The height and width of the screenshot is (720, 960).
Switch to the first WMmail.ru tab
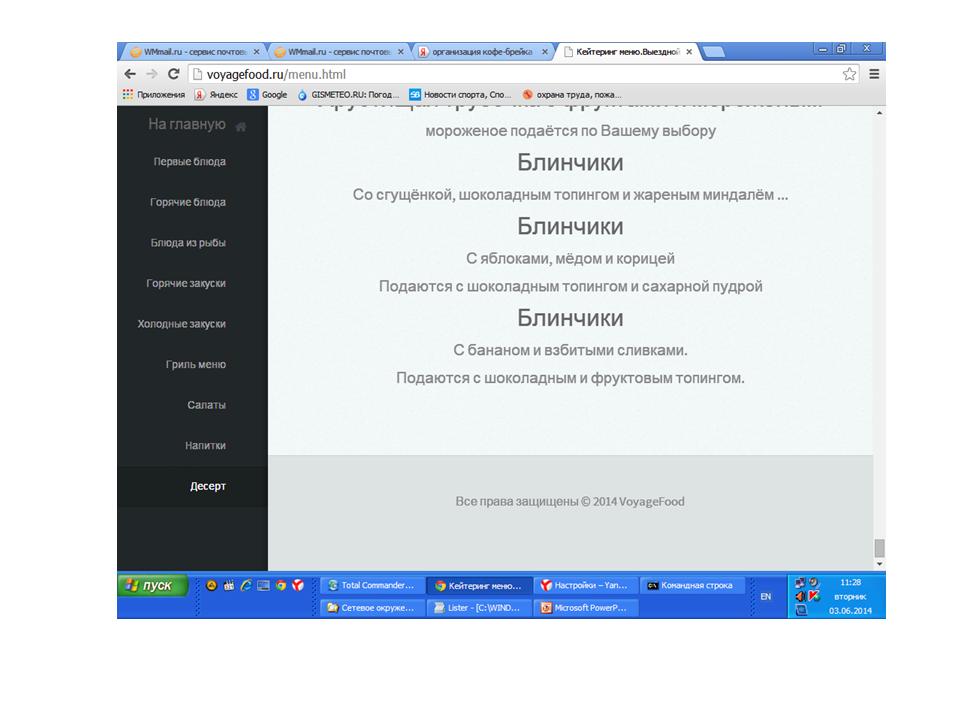(193, 52)
